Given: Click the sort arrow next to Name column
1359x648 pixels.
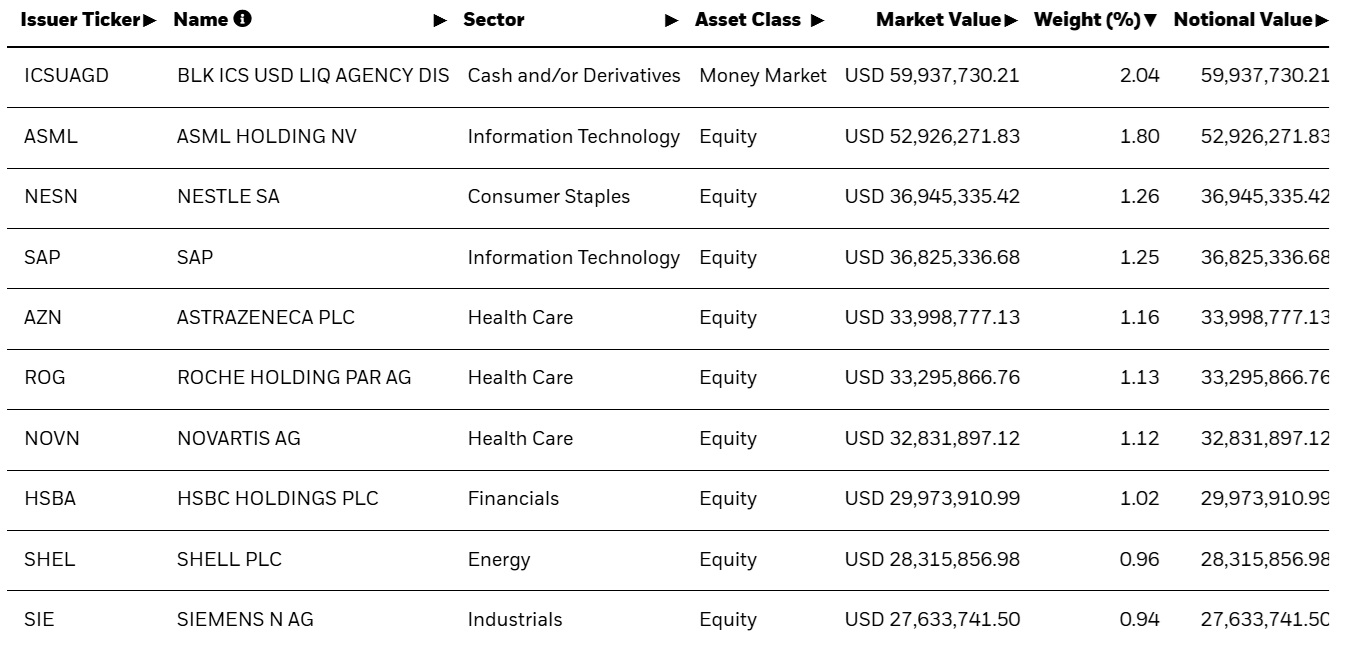Looking at the screenshot, I should point(440,20).
